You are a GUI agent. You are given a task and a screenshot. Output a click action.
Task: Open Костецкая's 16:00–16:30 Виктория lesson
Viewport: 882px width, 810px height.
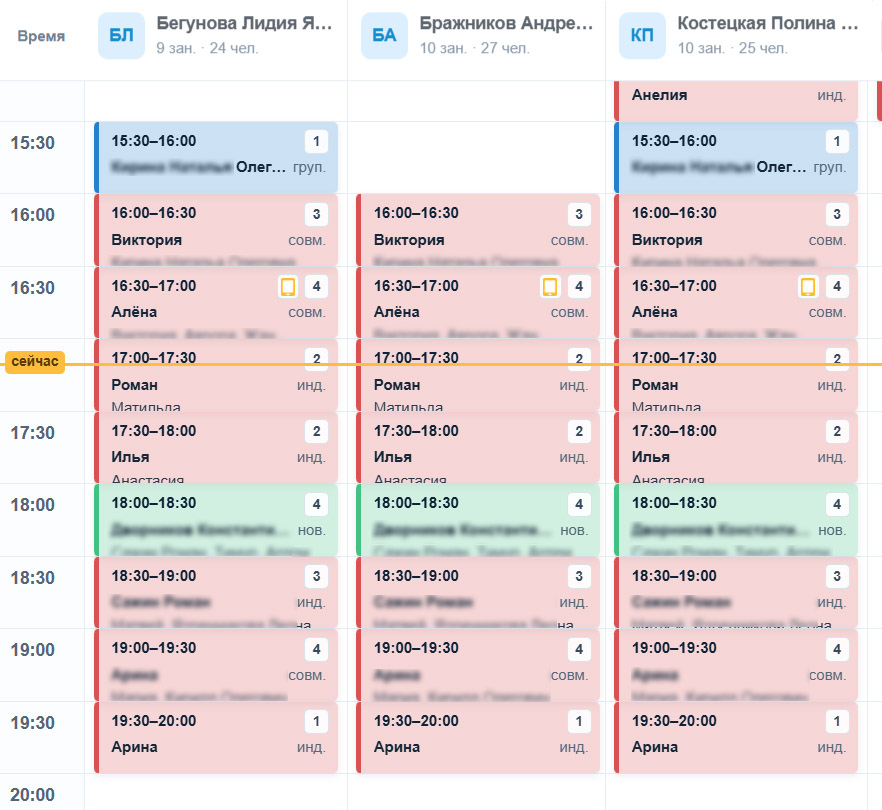736,230
